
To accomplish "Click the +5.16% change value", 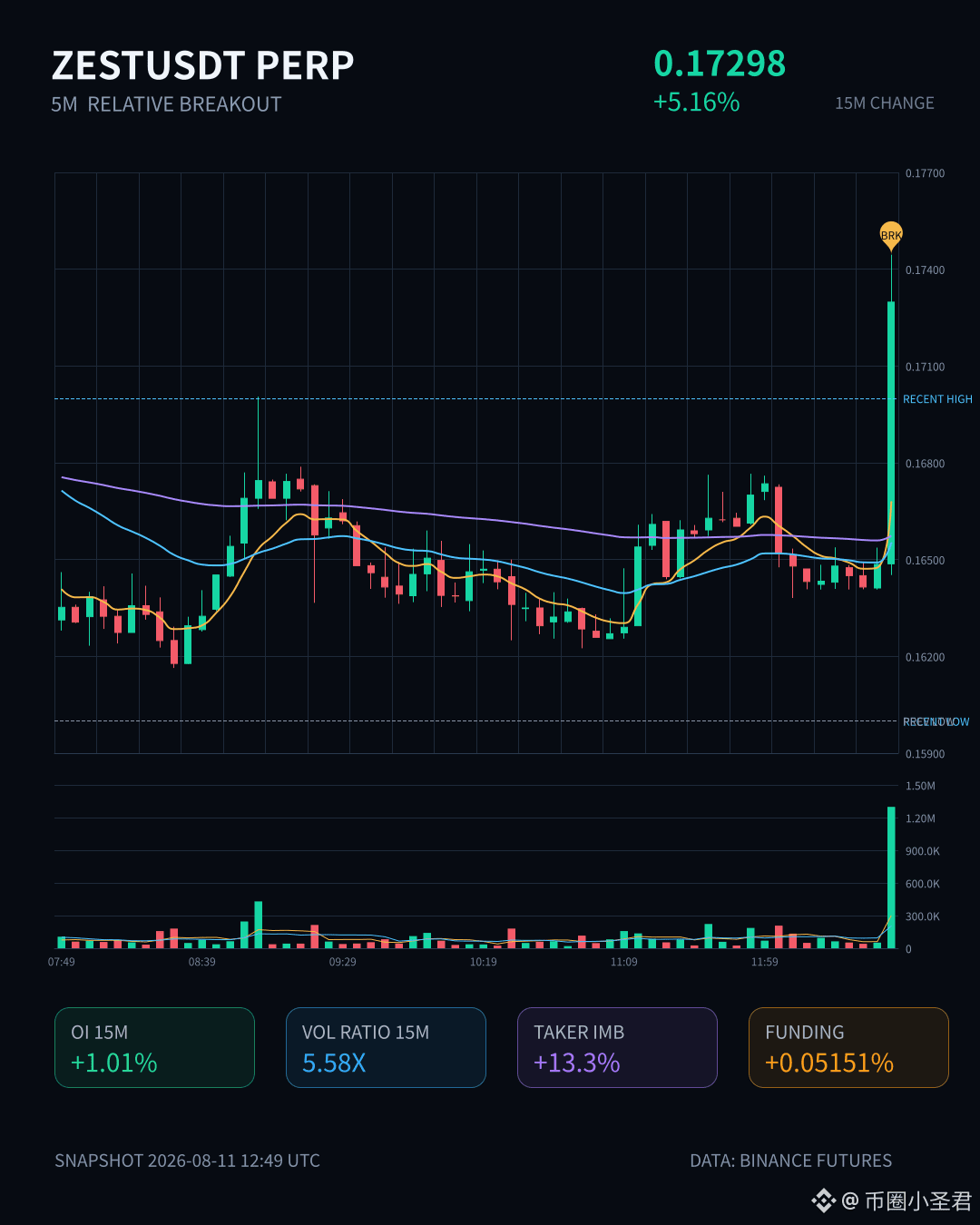I will [x=697, y=102].
